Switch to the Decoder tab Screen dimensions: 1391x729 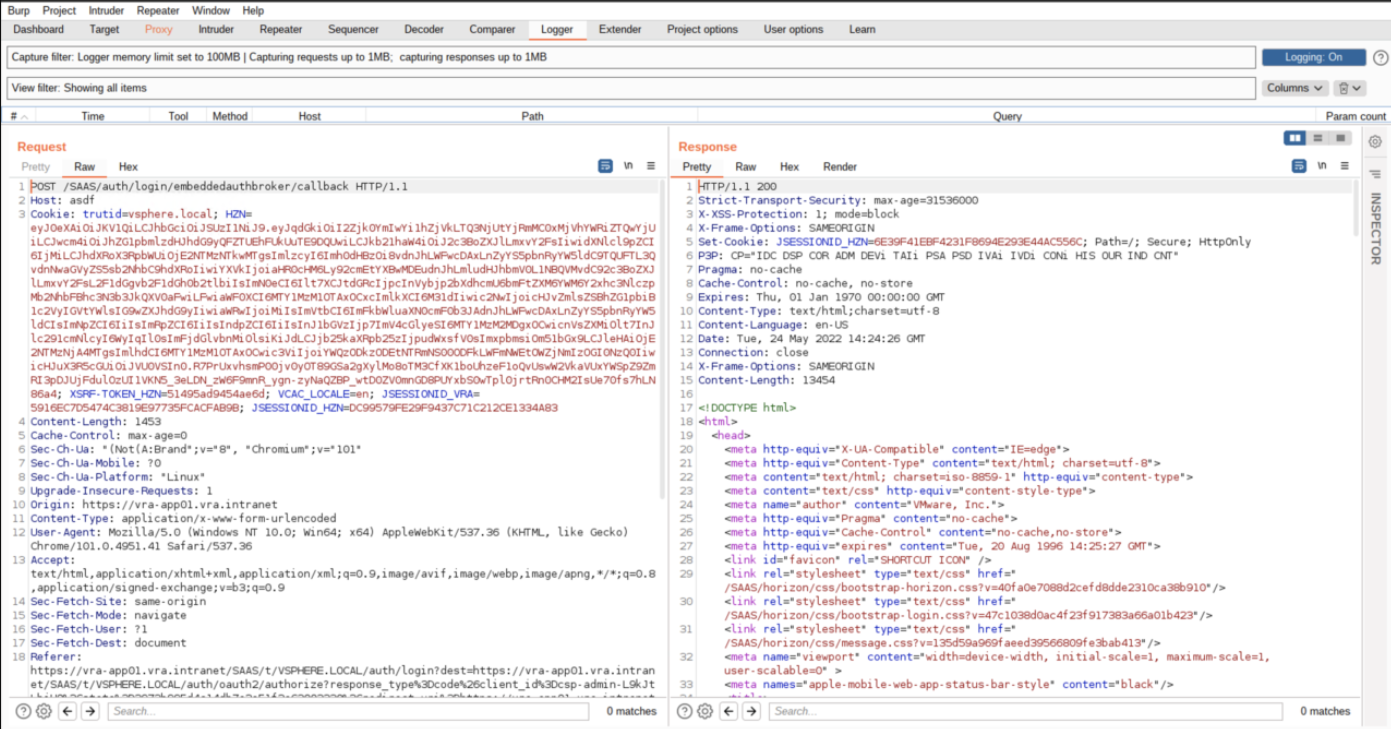[x=424, y=29]
